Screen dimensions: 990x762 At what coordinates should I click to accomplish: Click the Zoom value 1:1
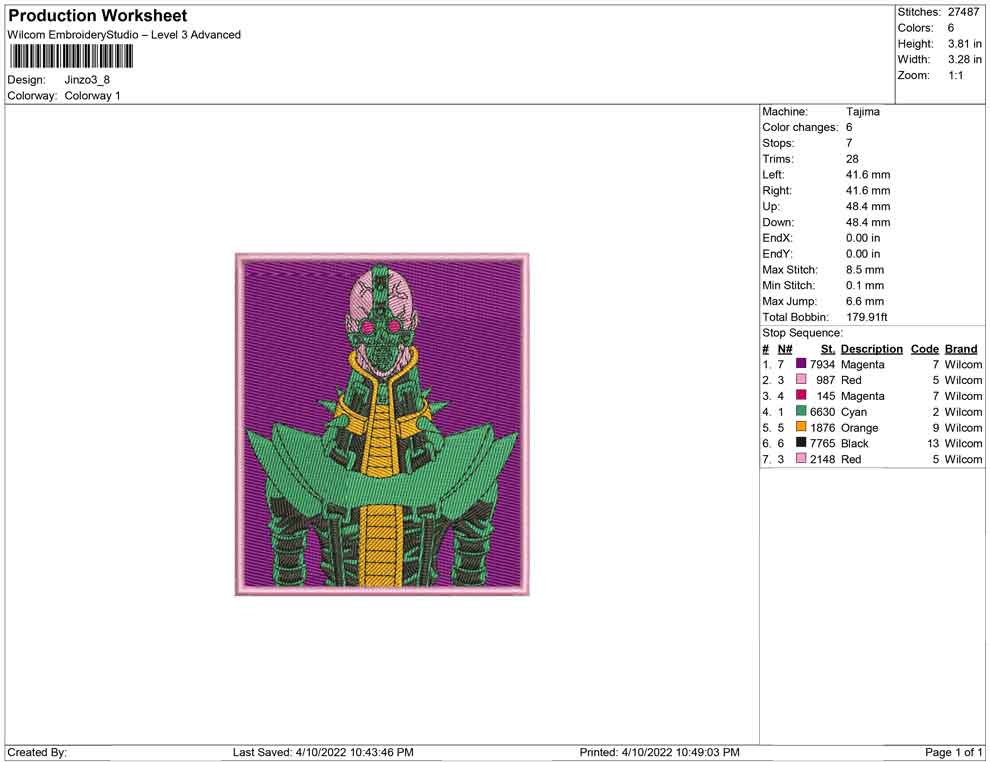[x=956, y=75]
